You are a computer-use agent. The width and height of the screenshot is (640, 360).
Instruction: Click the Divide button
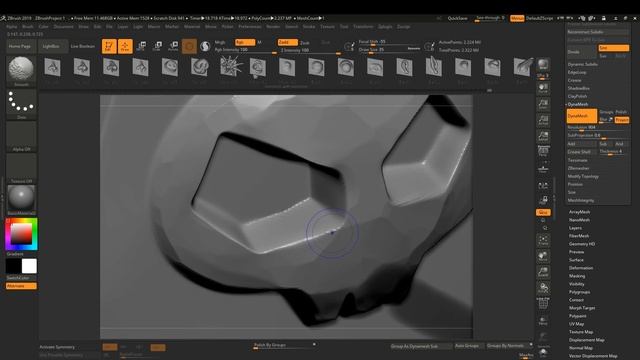(x=582, y=52)
